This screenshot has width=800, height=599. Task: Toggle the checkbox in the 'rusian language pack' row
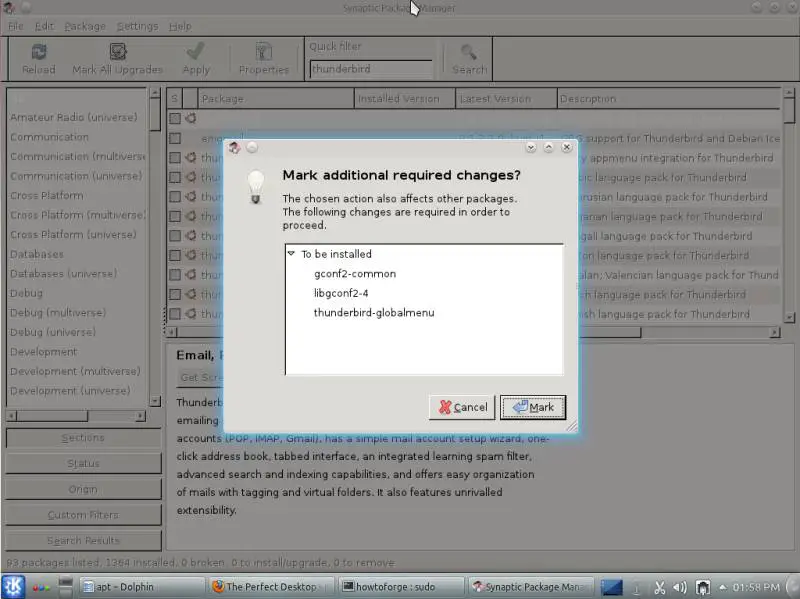click(175, 197)
